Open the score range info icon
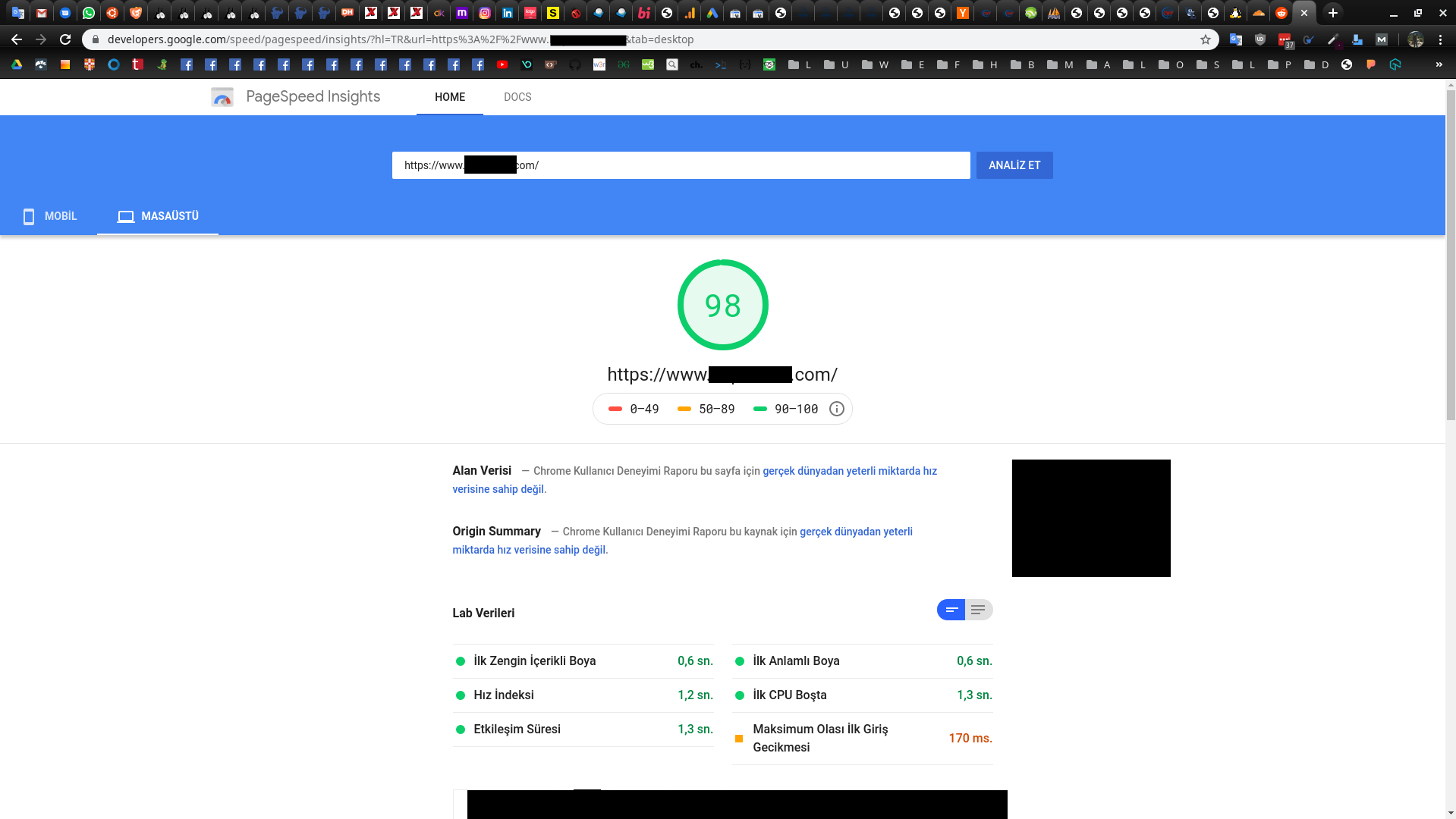 (837, 409)
